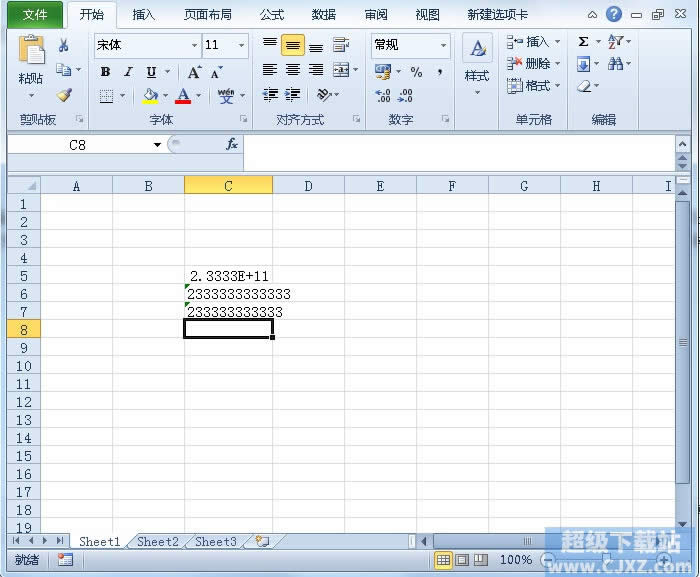The height and width of the screenshot is (577, 700).
Task: Toggle underline formatting
Action: click(x=151, y=72)
